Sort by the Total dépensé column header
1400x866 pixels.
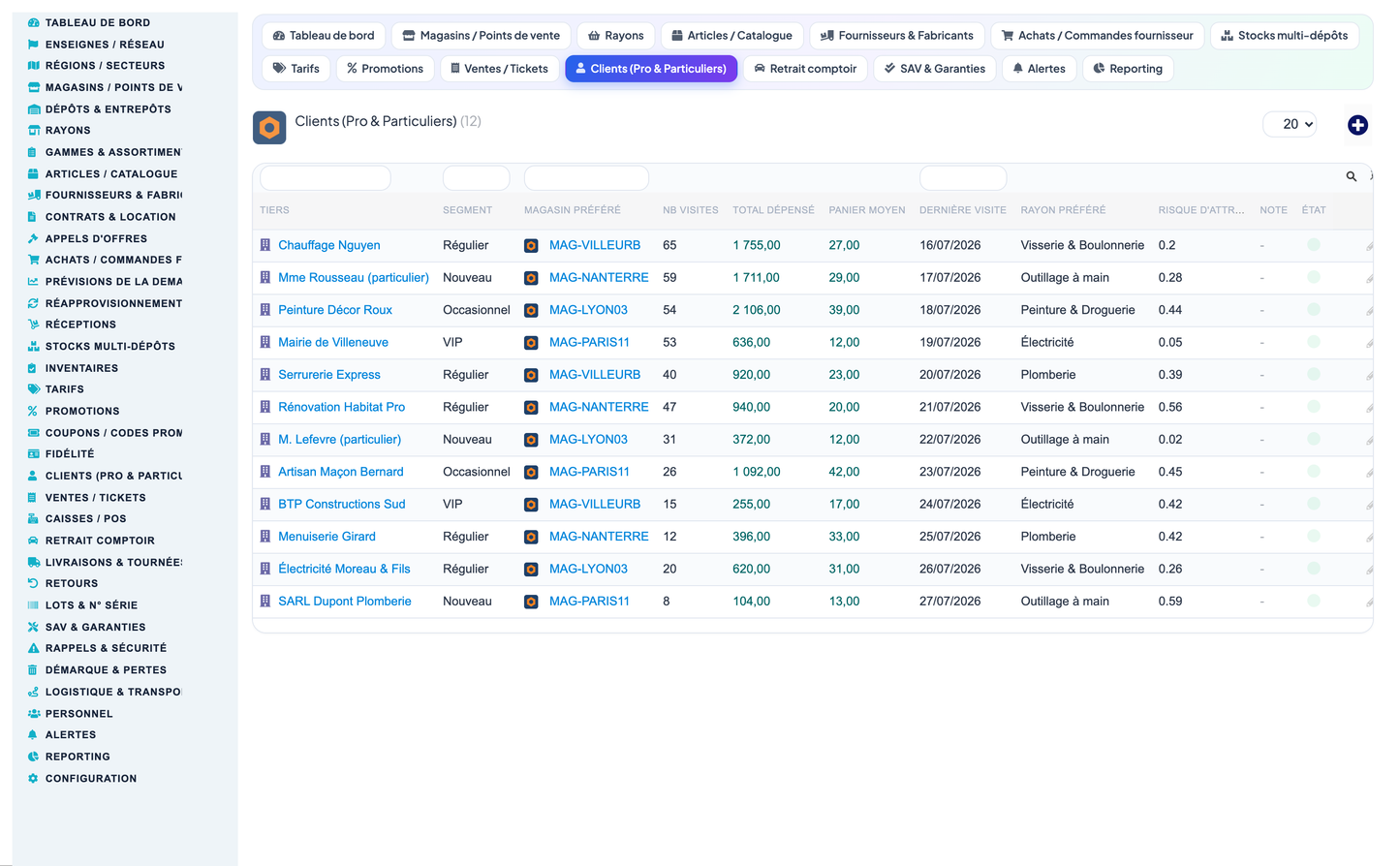pos(773,210)
